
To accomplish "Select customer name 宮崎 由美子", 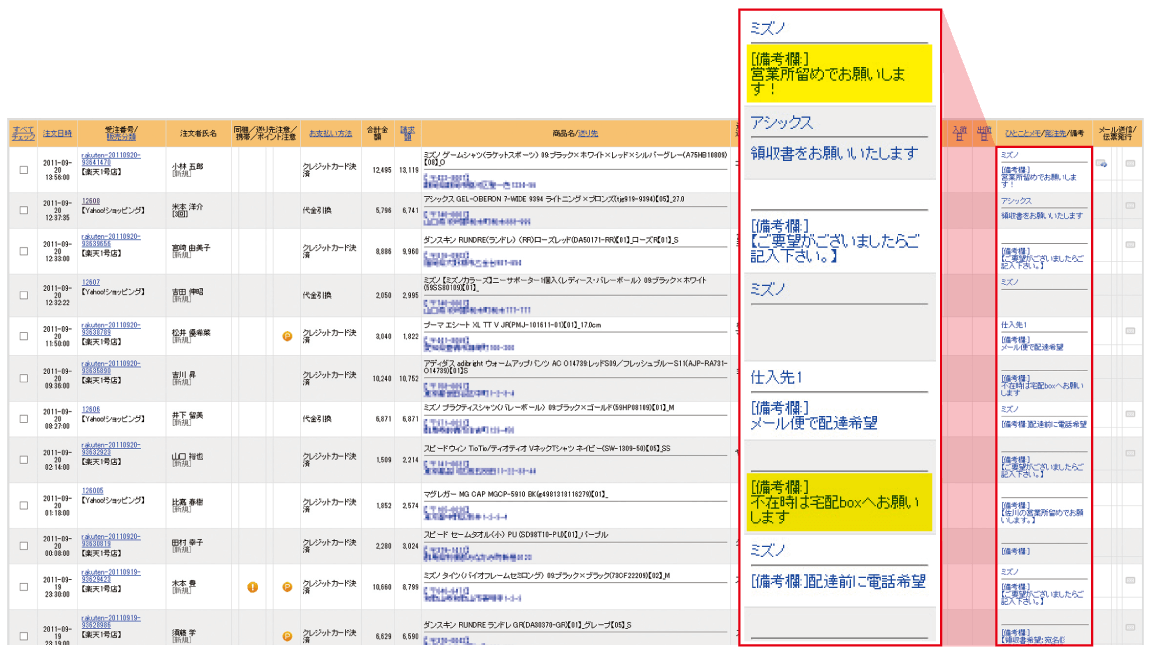I will pos(191,248).
